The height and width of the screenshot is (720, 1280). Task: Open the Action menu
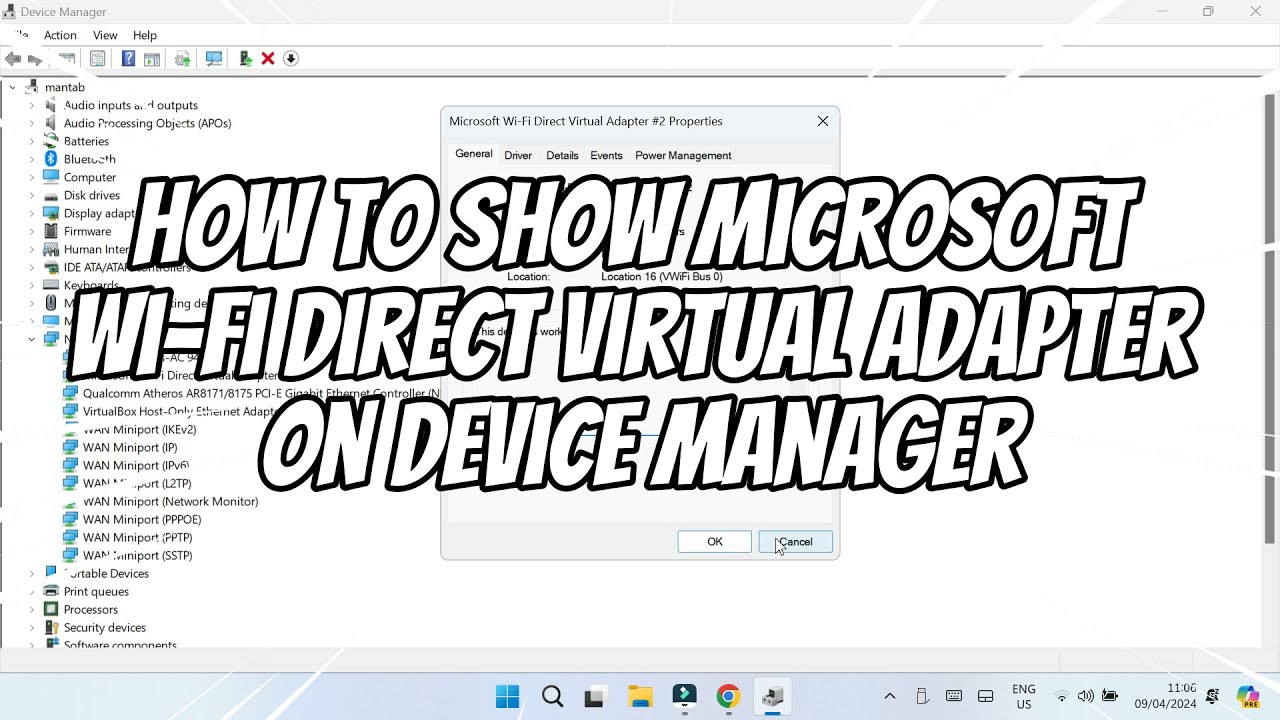[x=60, y=35]
